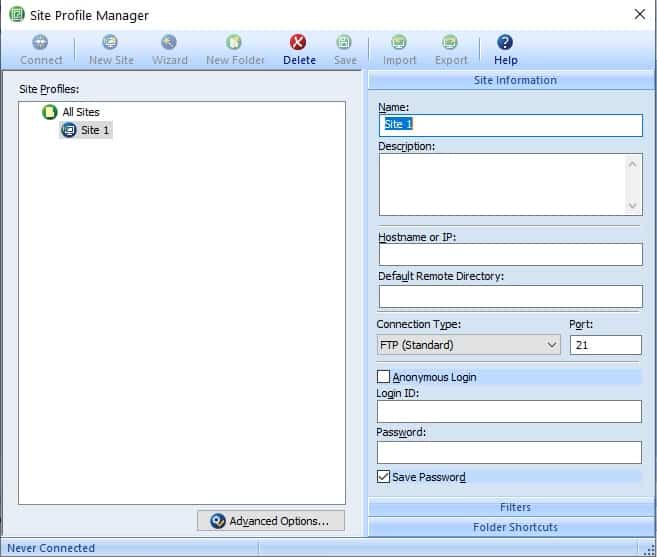Launch the site Wizard
Image resolution: width=657 pixels, height=557 pixels.
click(169, 49)
